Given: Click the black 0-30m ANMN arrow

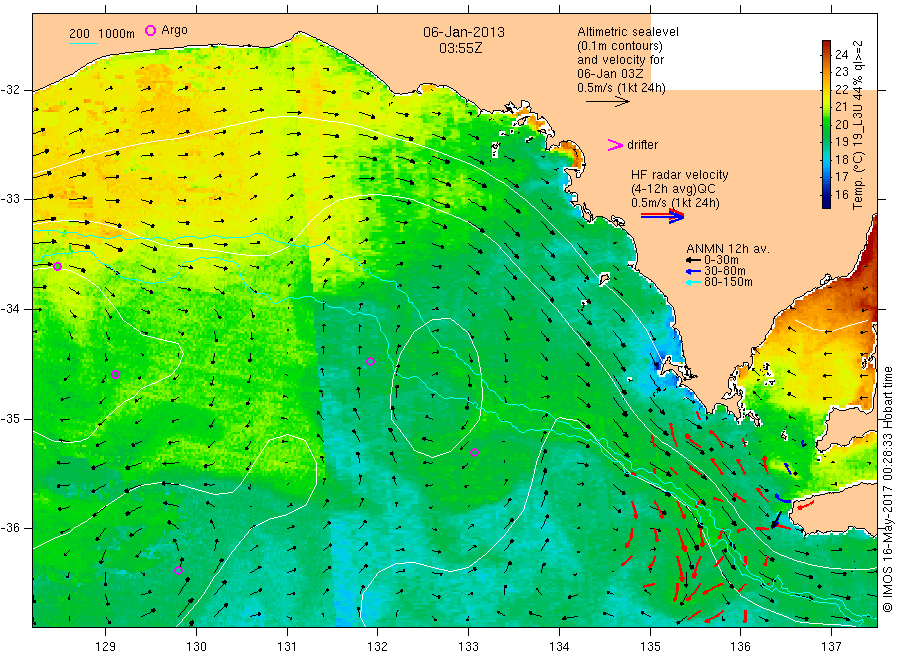Looking at the screenshot, I should (x=693, y=260).
